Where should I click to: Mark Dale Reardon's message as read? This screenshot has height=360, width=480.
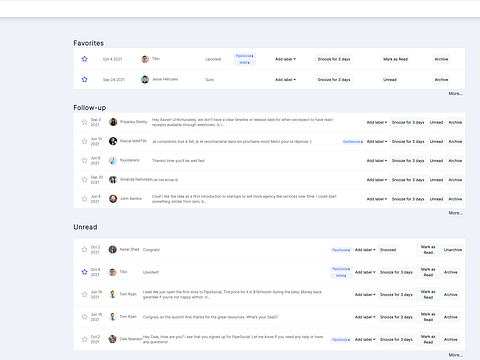(x=428, y=339)
